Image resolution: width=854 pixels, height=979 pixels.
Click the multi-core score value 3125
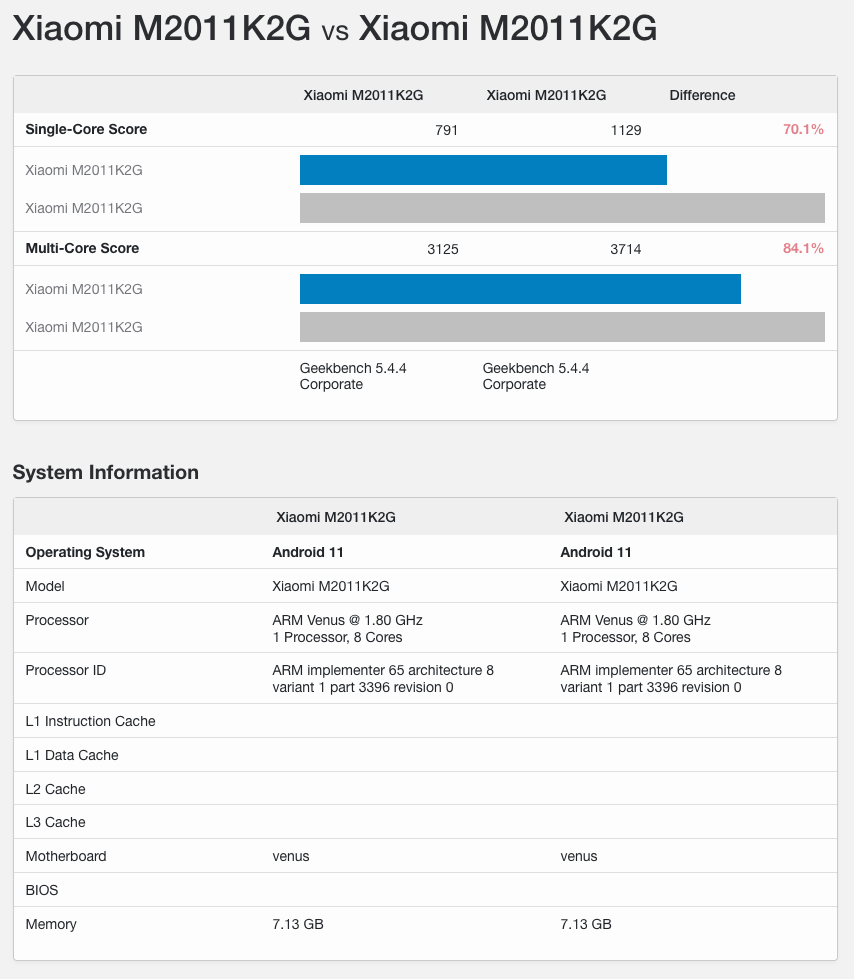tap(443, 249)
